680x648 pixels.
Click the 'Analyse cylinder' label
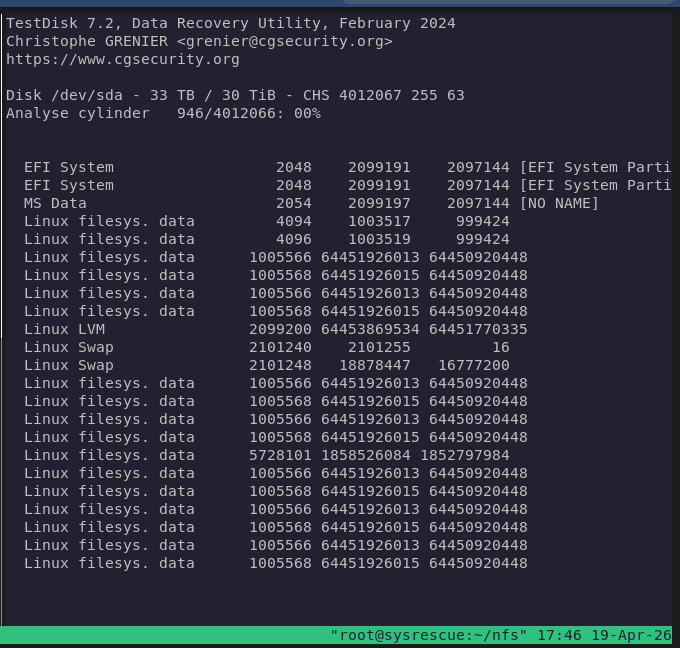tap(78, 114)
